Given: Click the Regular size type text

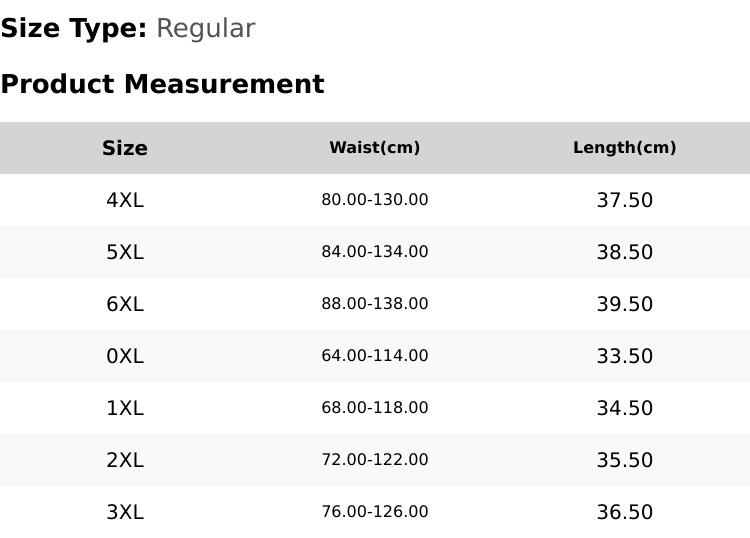Looking at the screenshot, I should [206, 29].
